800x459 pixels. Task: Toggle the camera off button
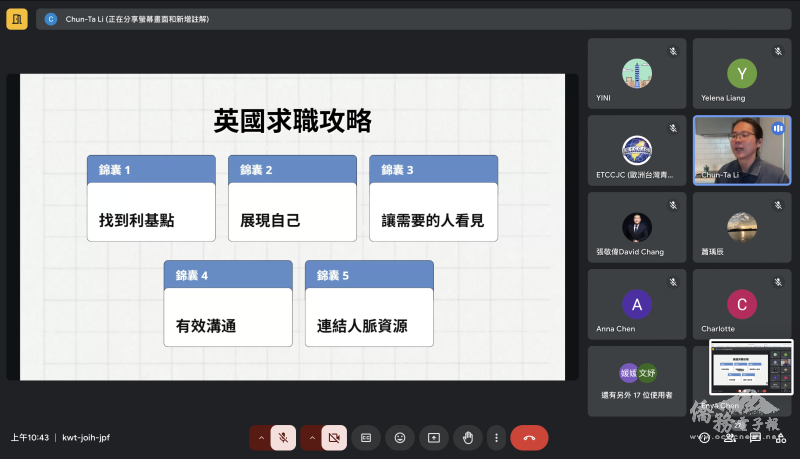pyautogui.click(x=334, y=438)
